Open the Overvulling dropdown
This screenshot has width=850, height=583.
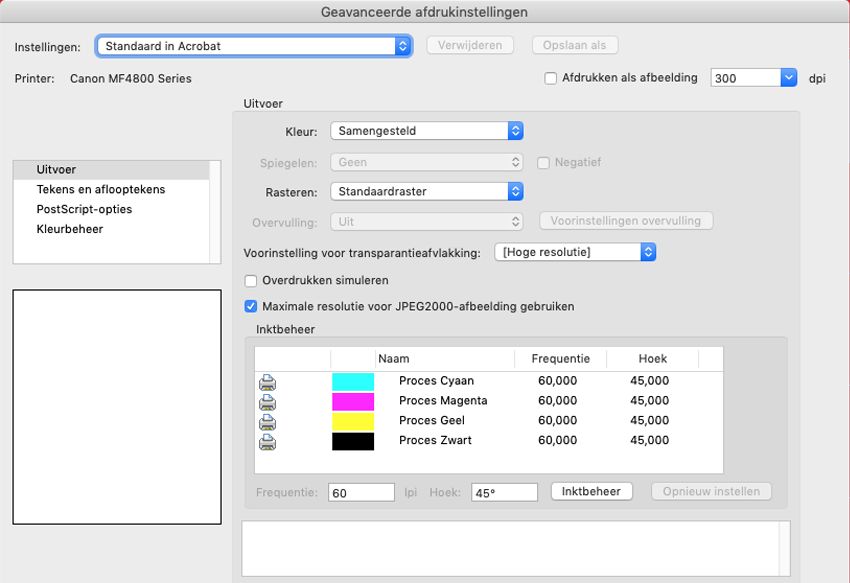(x=427, y=222)
